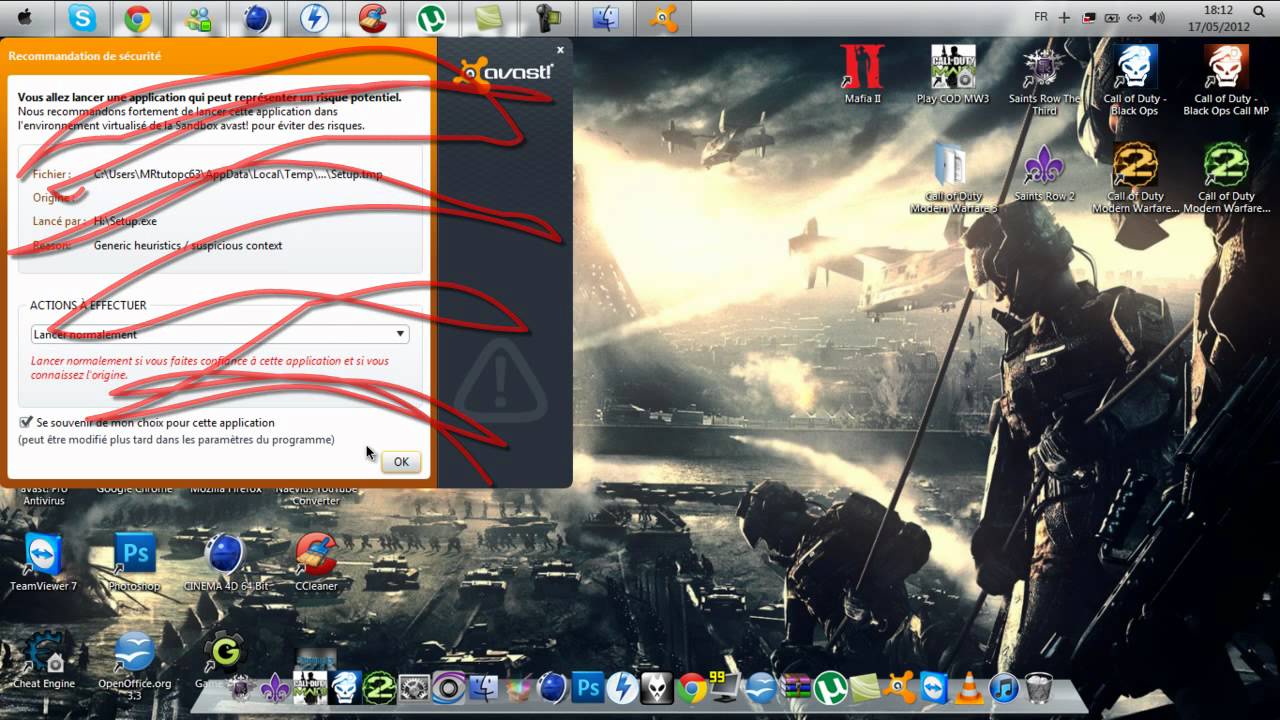Uncheck 'Se souvenir de mon choix pour cette application'
This screenshot has height=720, width=1280.
[26, 422]
